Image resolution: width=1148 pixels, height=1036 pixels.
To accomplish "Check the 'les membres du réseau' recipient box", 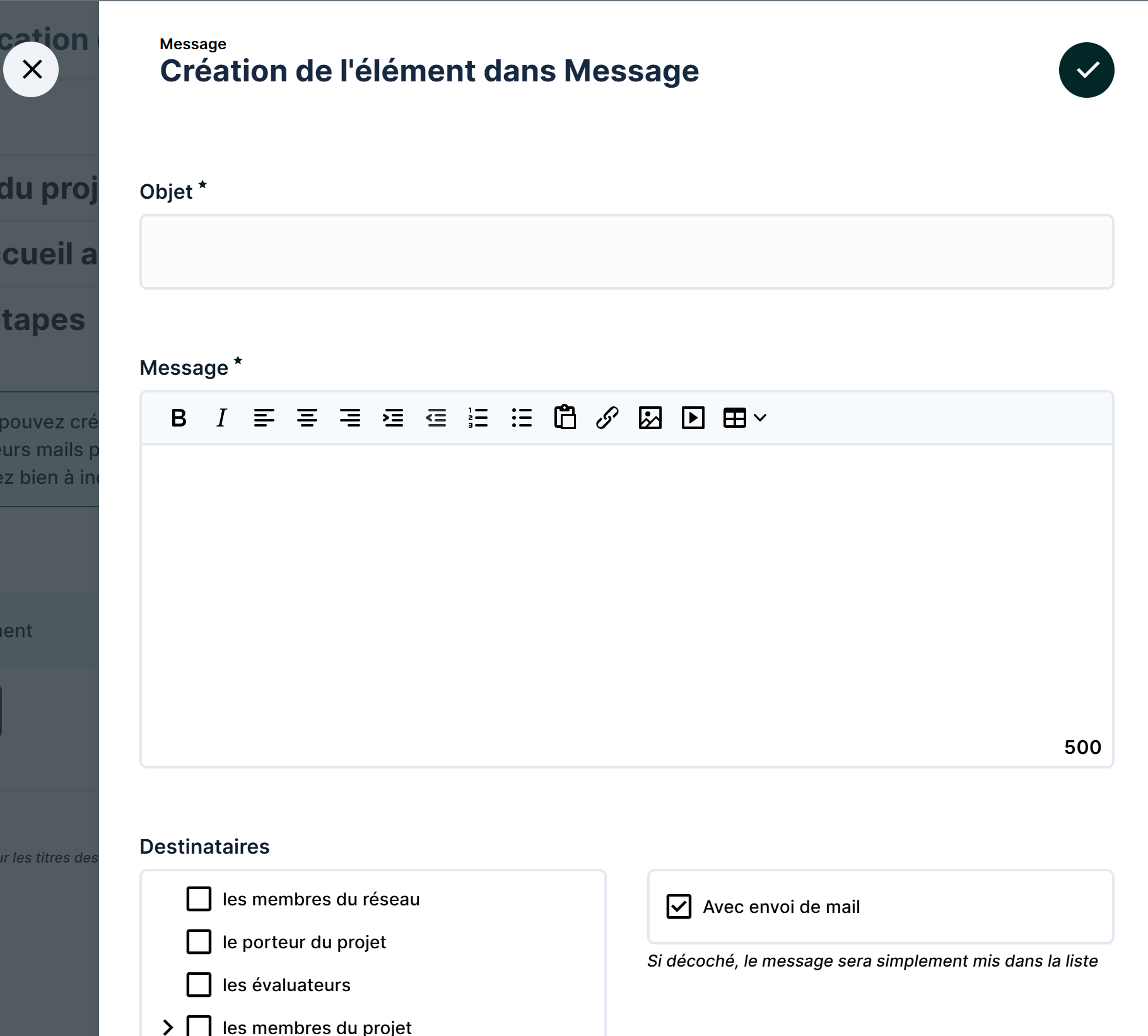I will click(x=199, y=899).
